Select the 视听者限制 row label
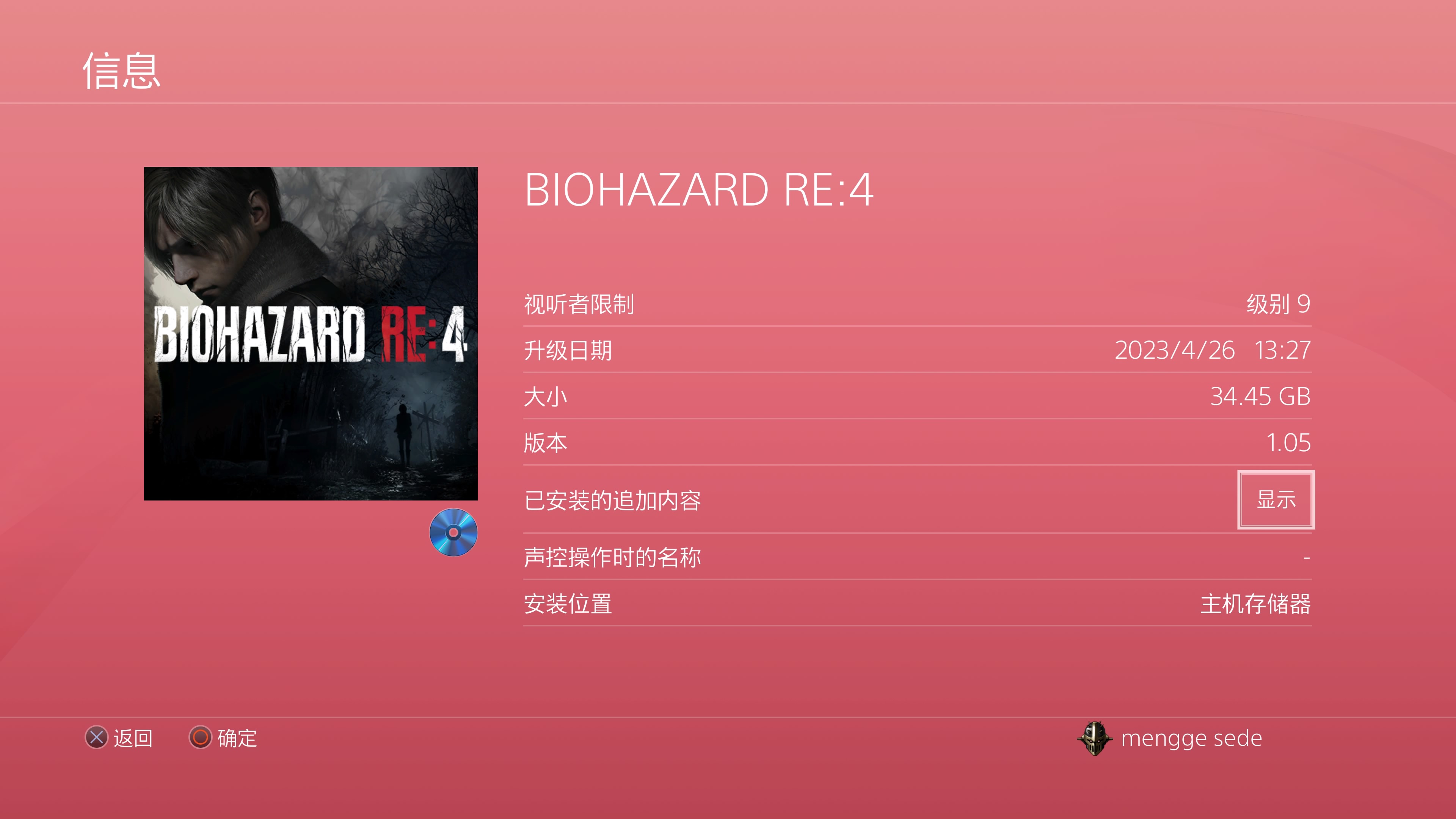The image size is (1456, 819). click(x=579, y=304)
